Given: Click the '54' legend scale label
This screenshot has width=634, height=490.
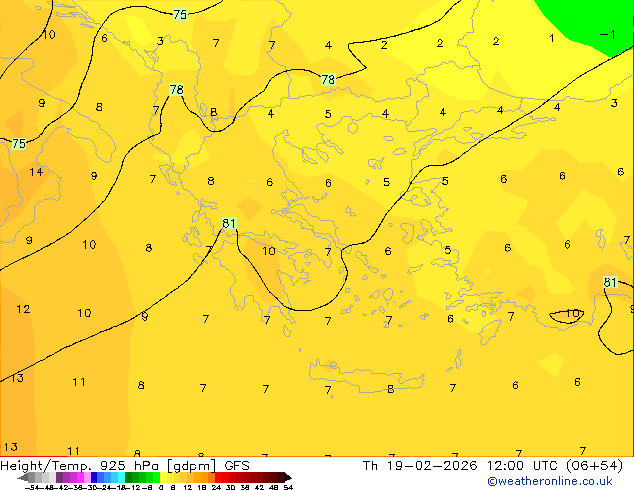Looking at the screenshot, I should coord(288,488).
